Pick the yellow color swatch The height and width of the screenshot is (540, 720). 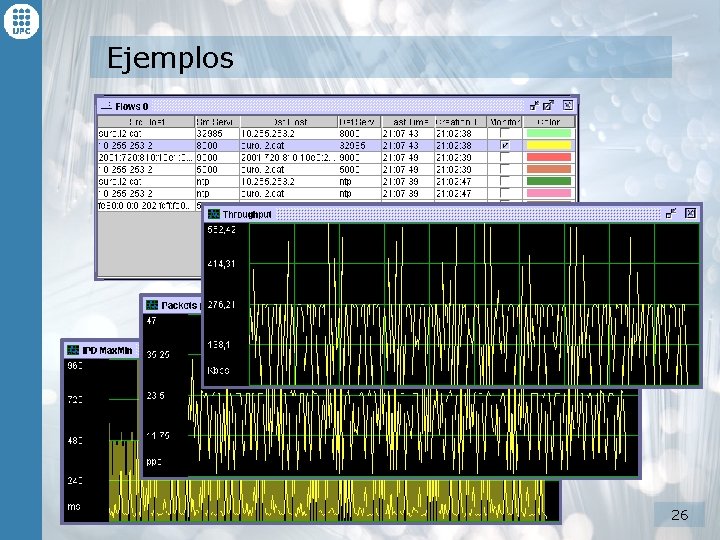[549, 146]
